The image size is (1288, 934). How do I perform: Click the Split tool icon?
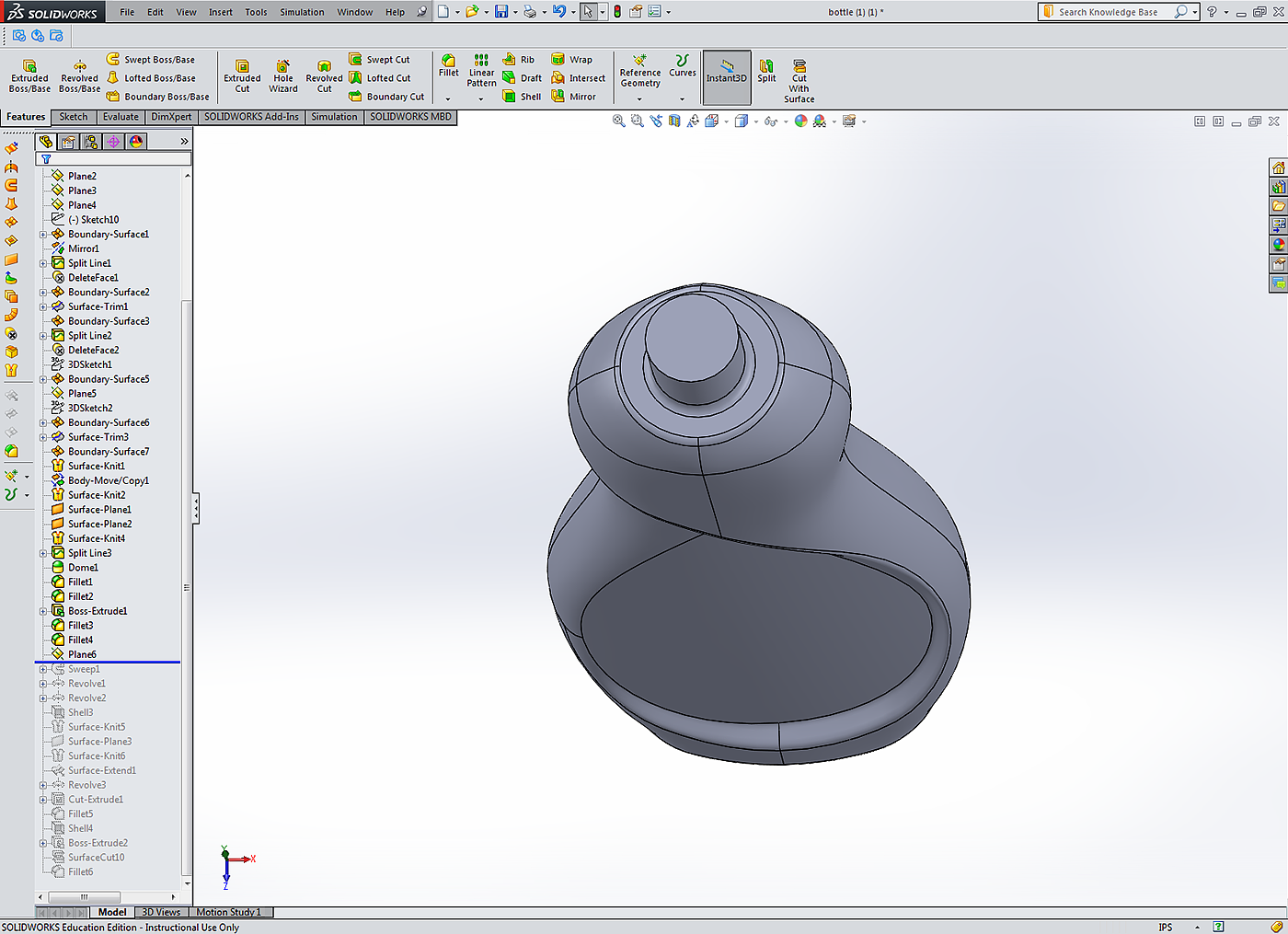pyautogui.click(x=766, y=71)
